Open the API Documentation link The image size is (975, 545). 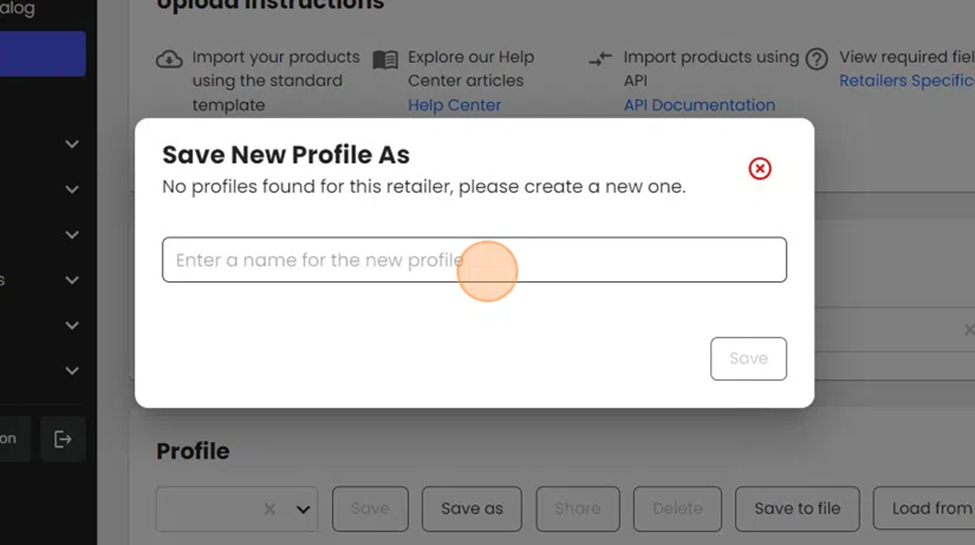coord(699,105)
